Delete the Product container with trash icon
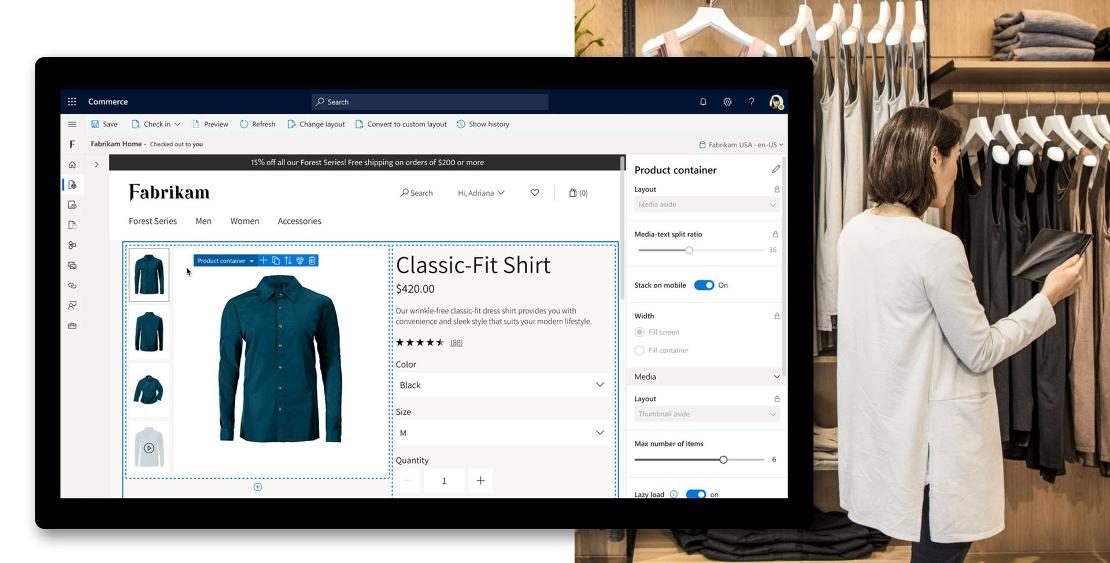This screenshot has width=1110, height=563. 312,261
